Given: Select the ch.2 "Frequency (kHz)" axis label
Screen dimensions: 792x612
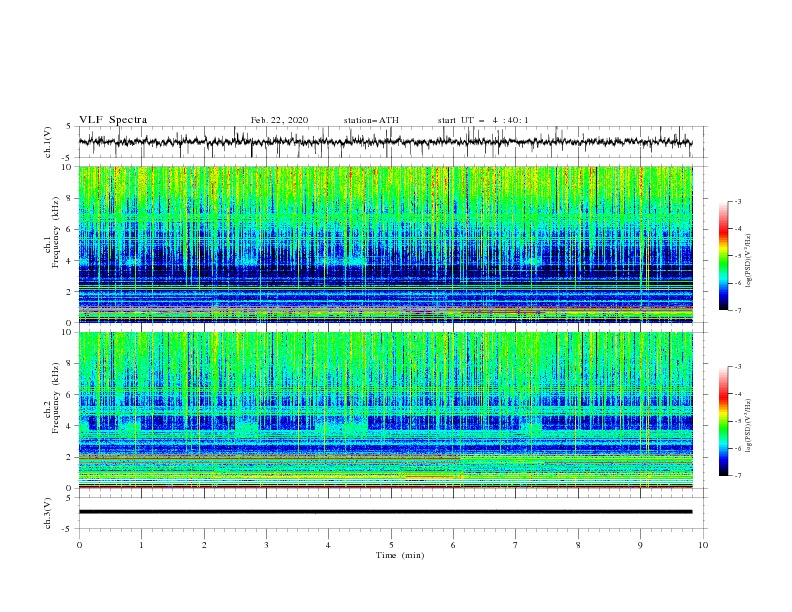Looking at the screenshot, I should 55,397.
